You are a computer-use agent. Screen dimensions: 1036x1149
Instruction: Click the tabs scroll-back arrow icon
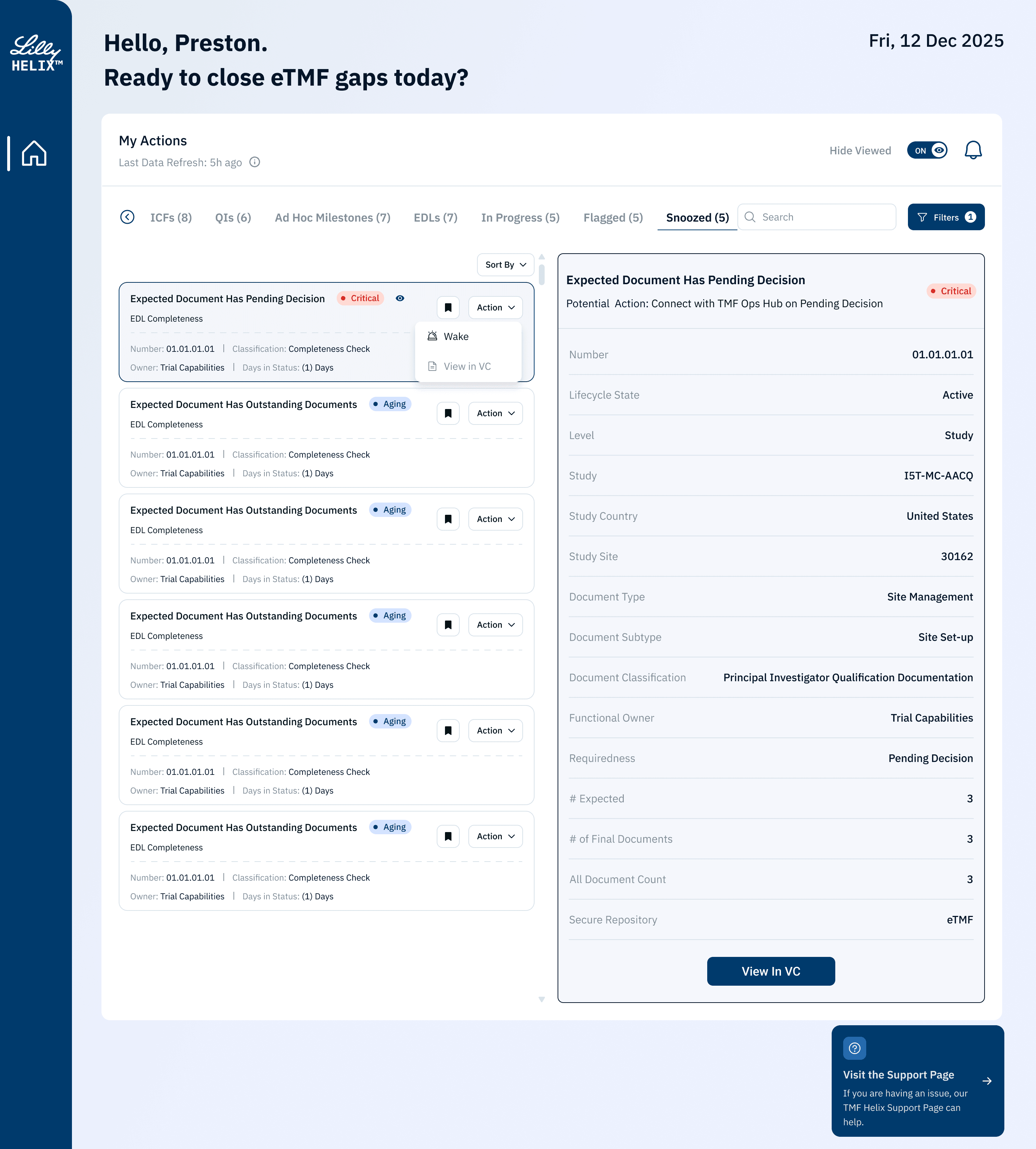pyautogui.click(x=127, y=217)
